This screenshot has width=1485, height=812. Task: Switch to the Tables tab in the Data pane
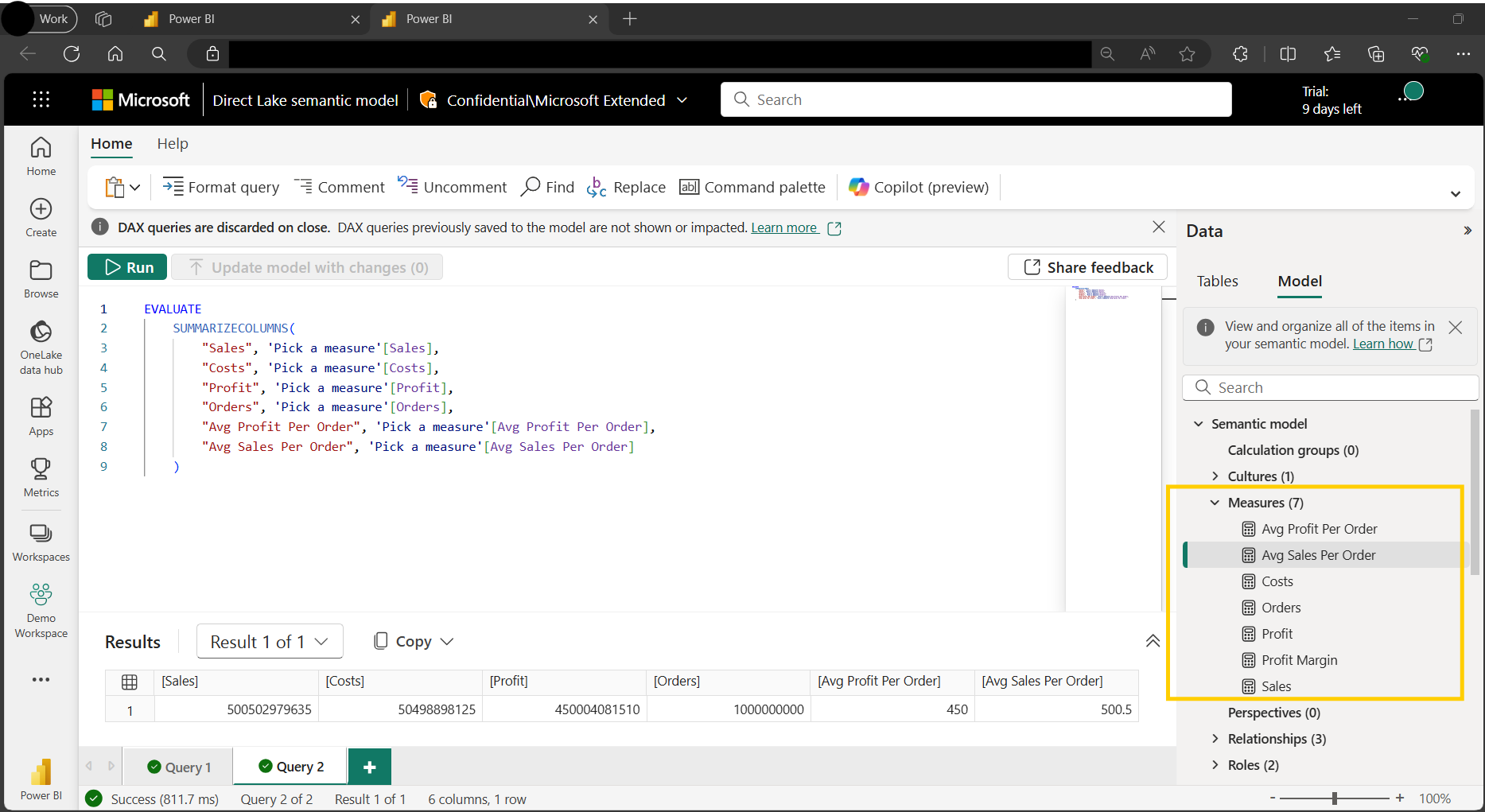[x=1217, y=282]
